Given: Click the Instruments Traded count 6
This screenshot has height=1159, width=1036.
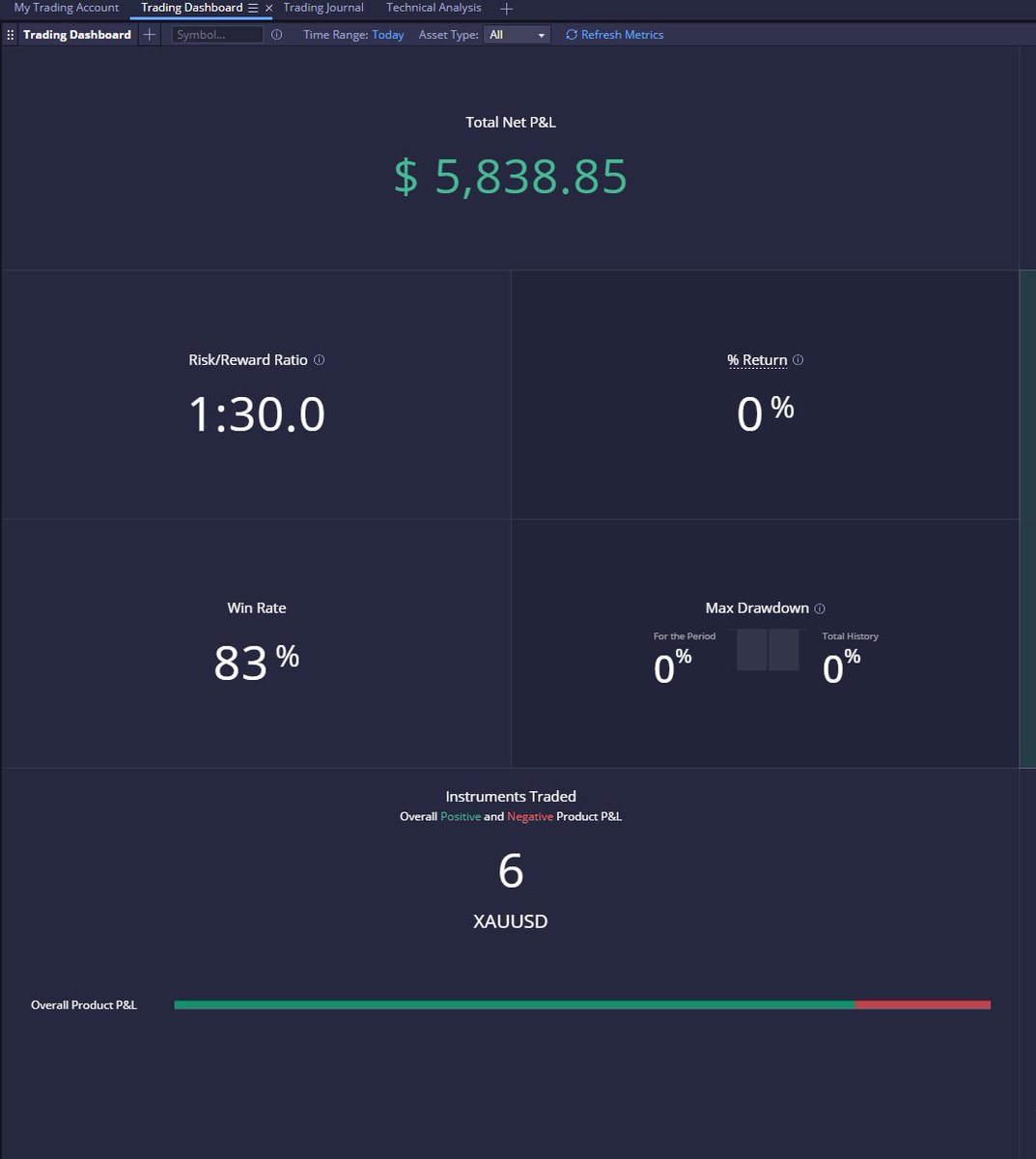Looking at the screenshot, I should 511,871.
